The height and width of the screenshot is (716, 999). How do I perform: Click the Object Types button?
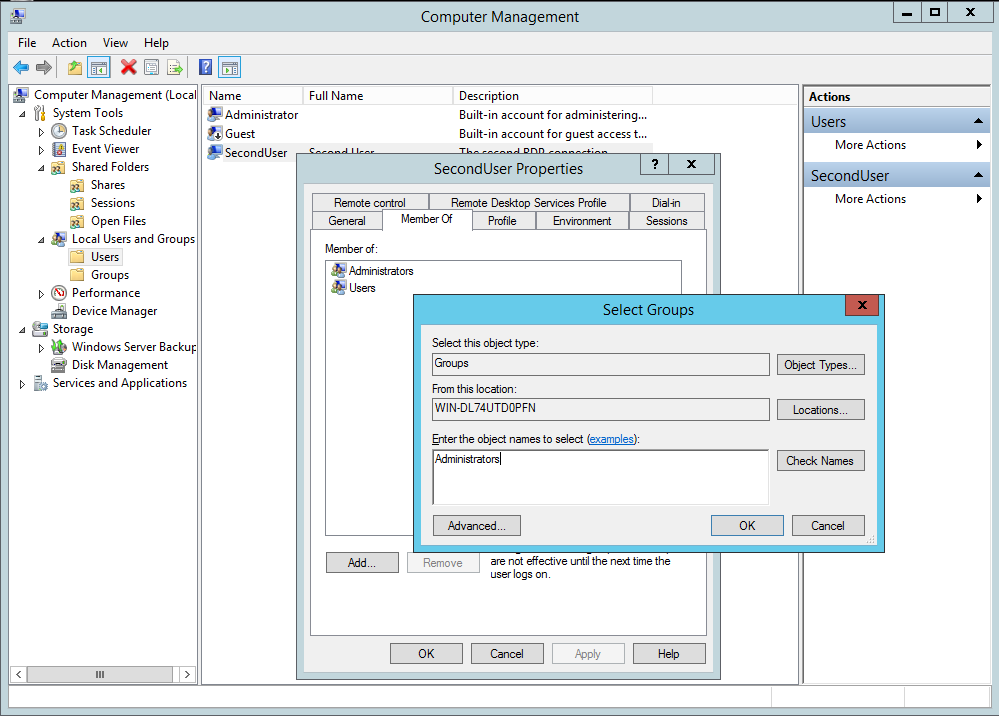tap(820, 364)
